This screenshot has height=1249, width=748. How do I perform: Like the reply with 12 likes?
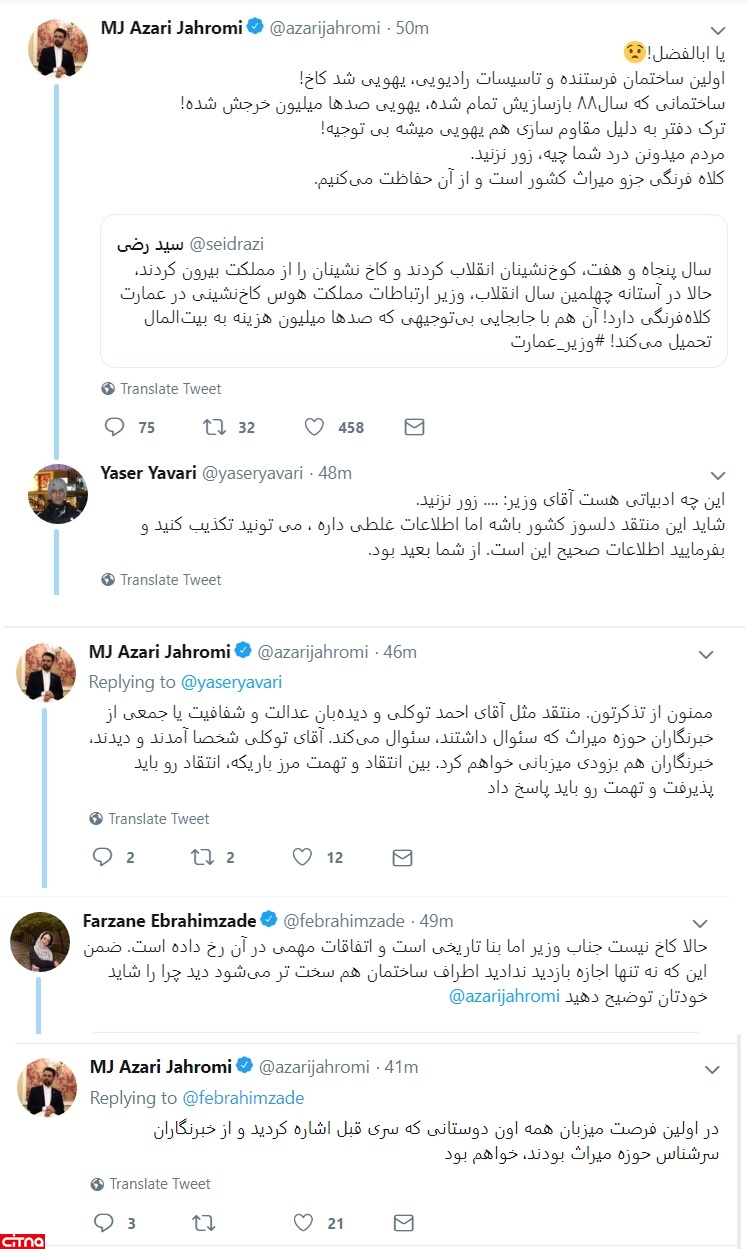pos(303,857)
